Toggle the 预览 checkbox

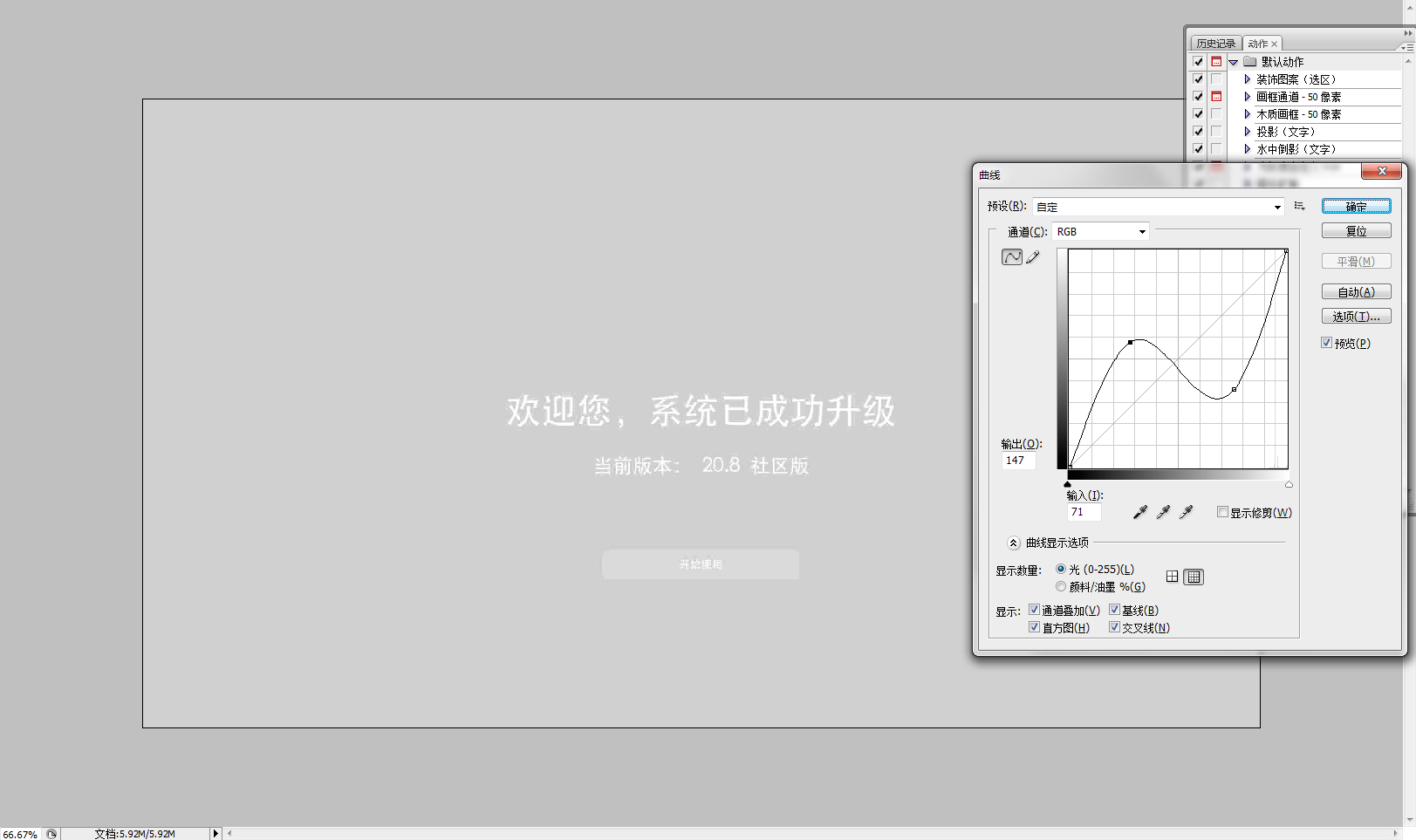tap(1326, 343)
